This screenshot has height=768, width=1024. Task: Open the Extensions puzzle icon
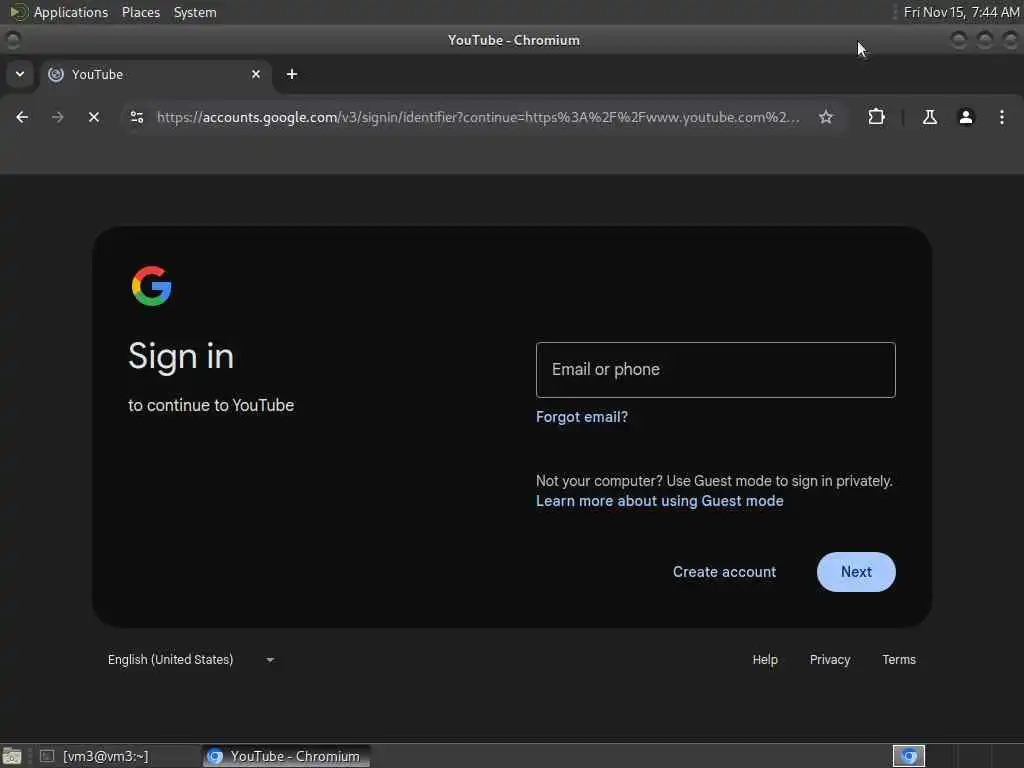[x=876, y=117]
